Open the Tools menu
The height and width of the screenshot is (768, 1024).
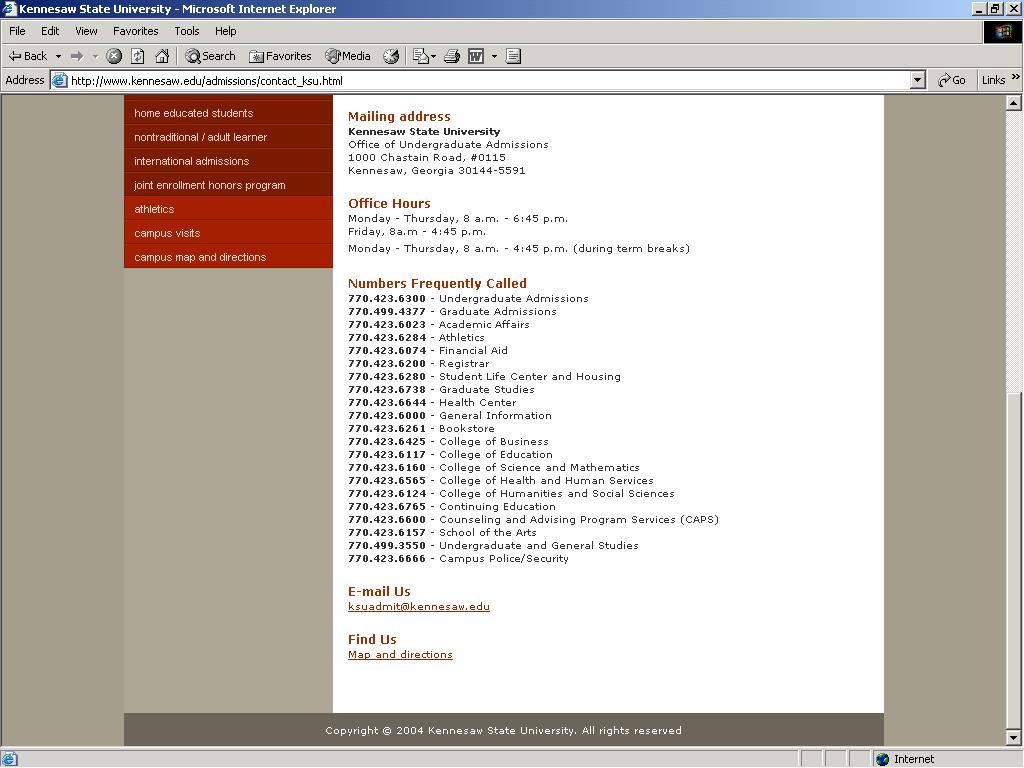coord(187,31)
